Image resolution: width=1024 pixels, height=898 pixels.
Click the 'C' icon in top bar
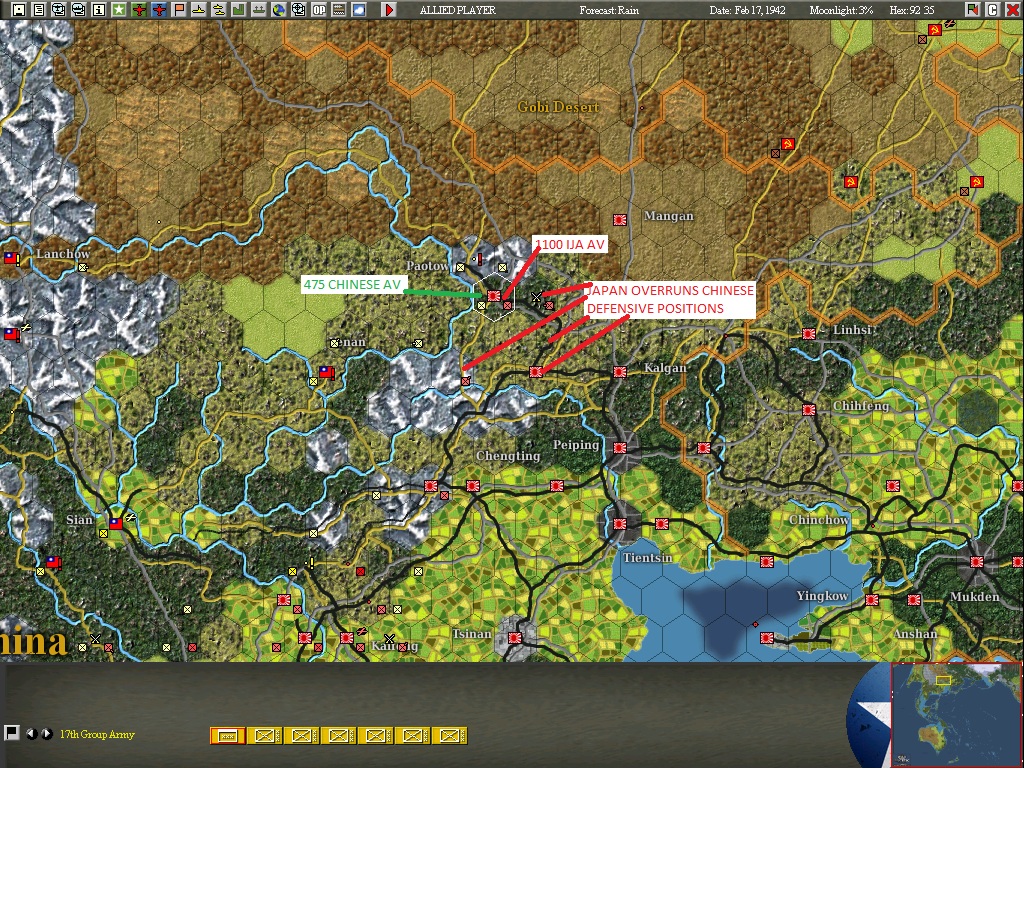pos(992,10)
